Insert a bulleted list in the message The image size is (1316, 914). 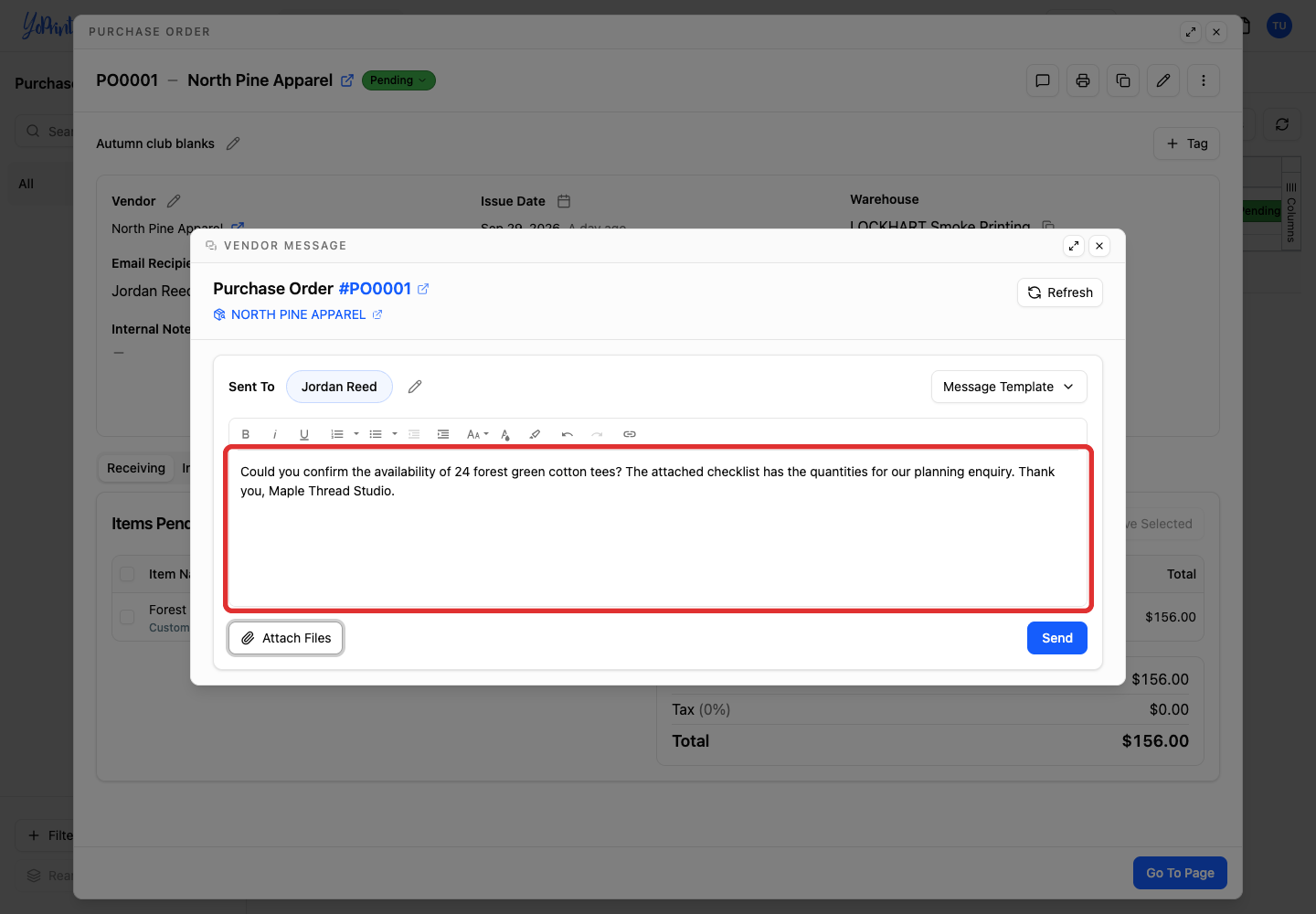tap(376, 434)
